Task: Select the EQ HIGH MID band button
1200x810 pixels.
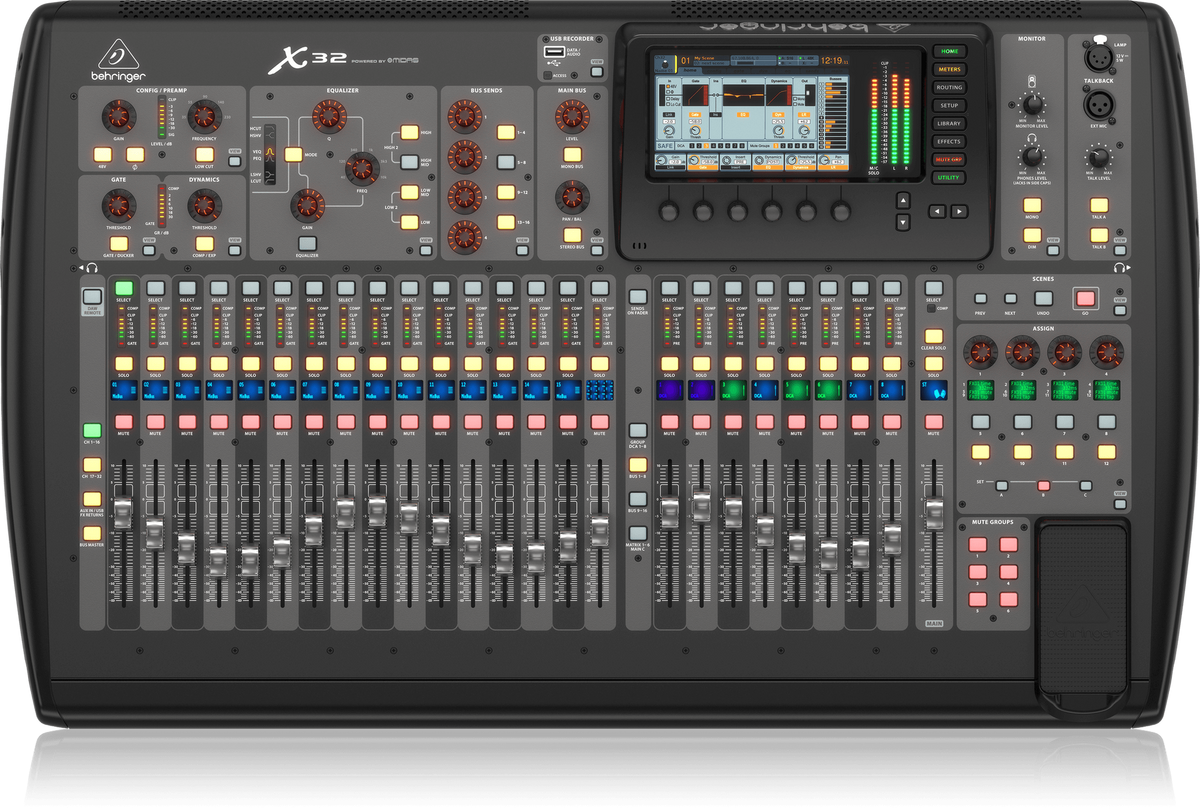Action: [410, 161]
